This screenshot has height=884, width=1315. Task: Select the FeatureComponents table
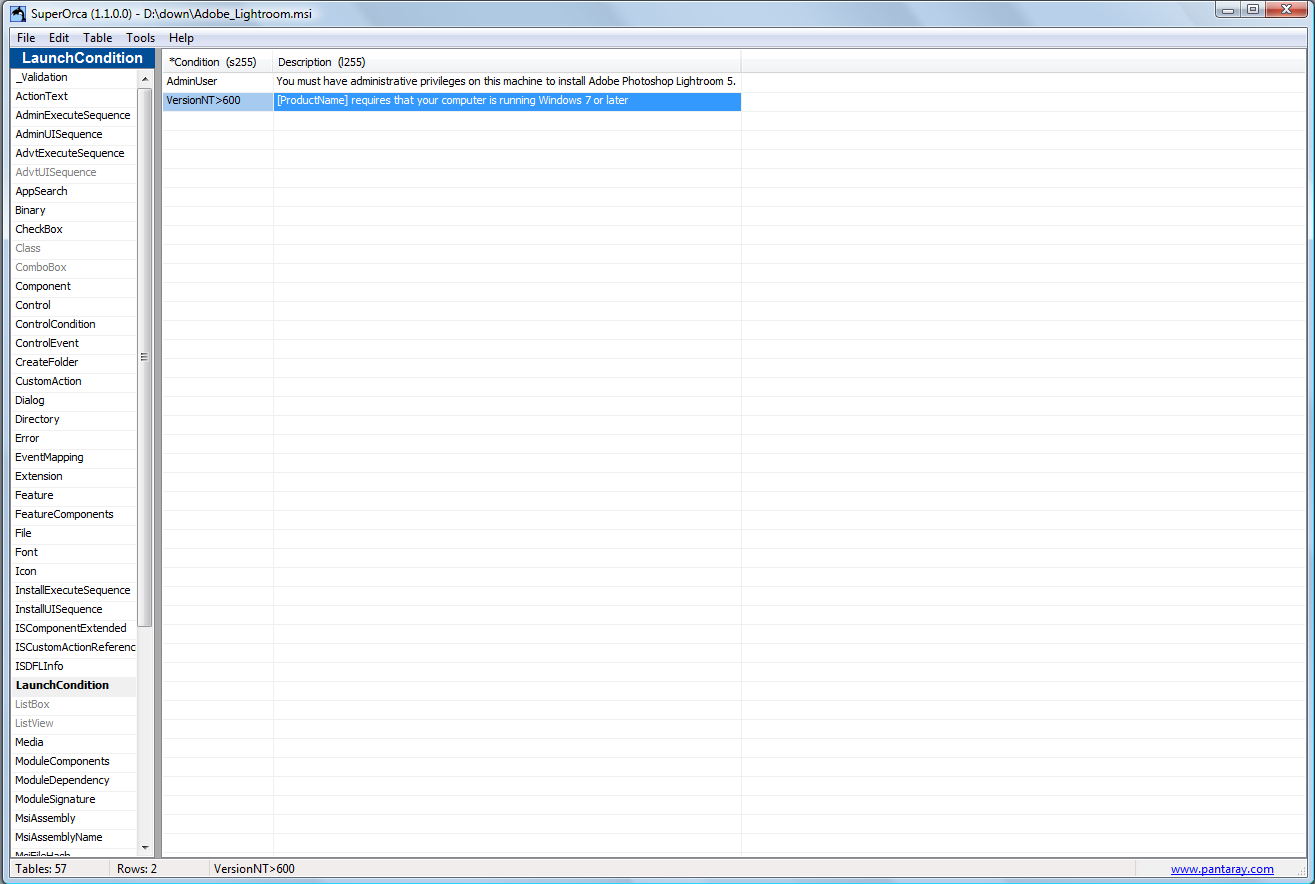(74, 514)
